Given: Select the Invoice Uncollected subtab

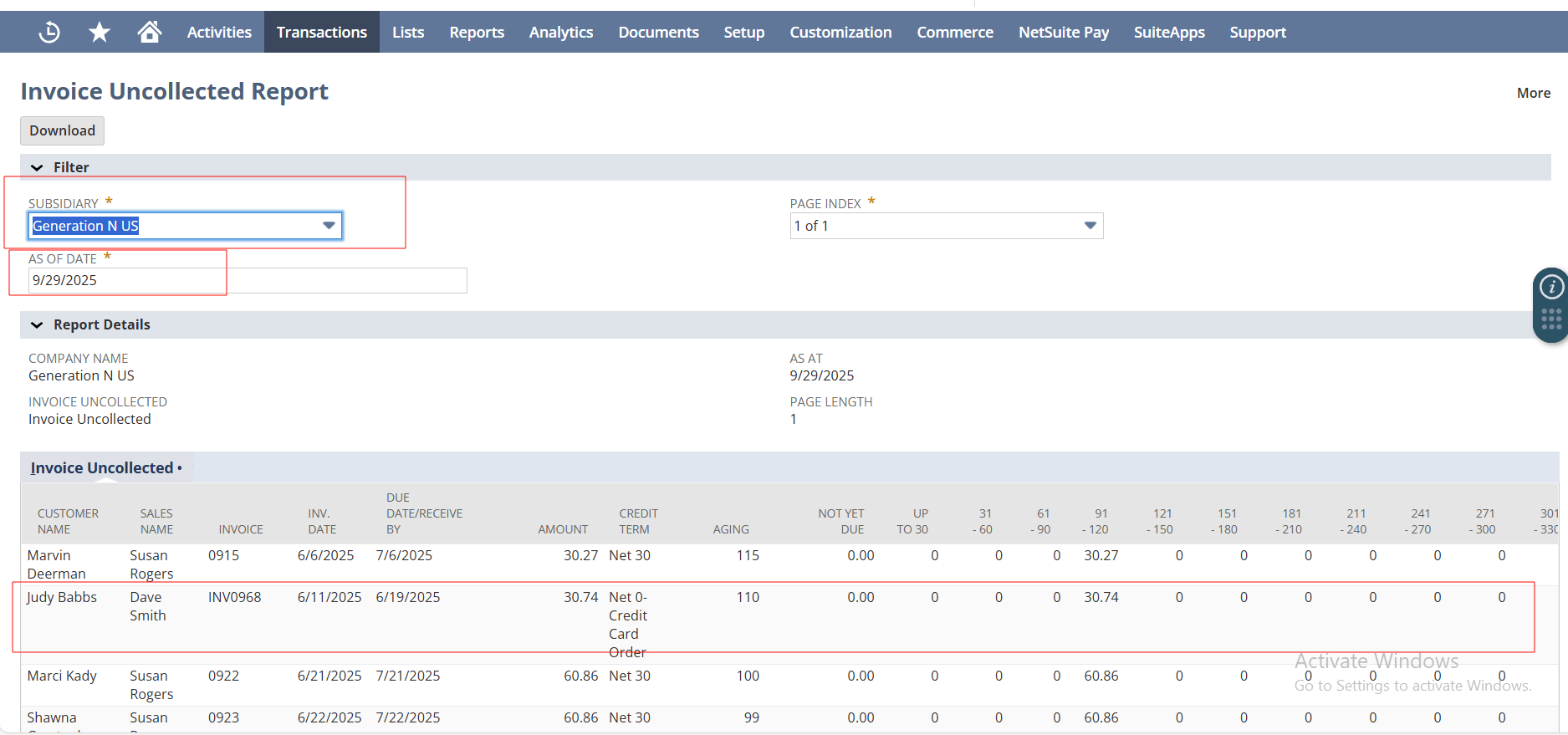Looking at the screenshot, I should click(102, 468).
